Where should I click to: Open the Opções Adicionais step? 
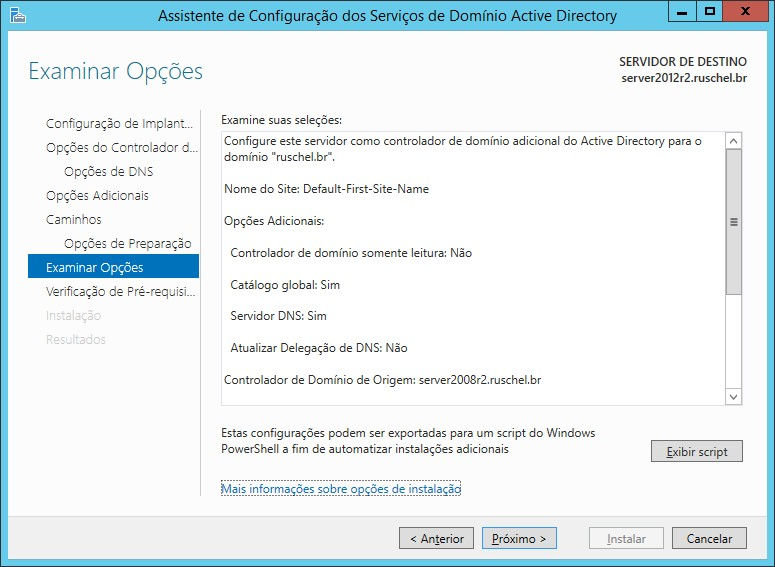97,196
